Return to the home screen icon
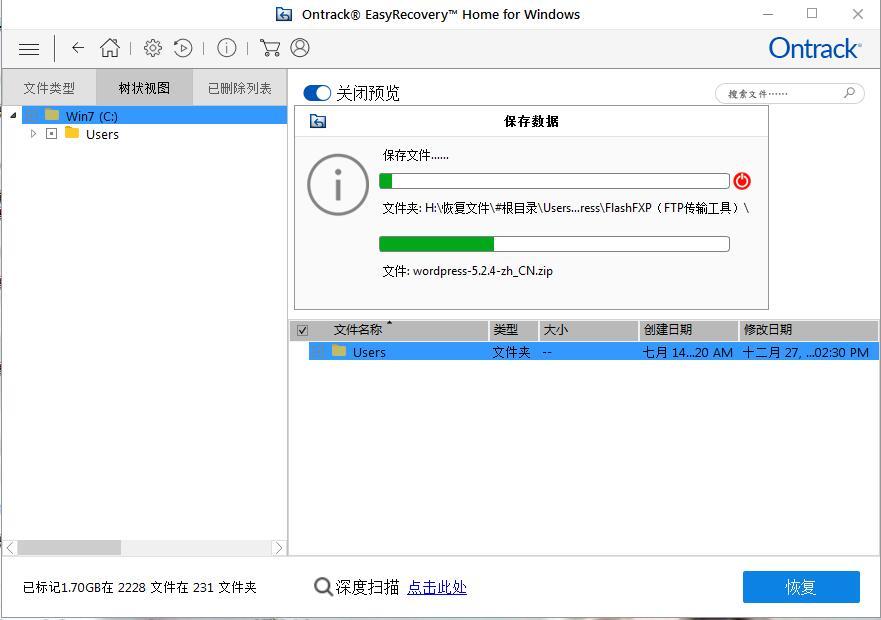This screenshot has width=881, height=620. pos(110,48)
